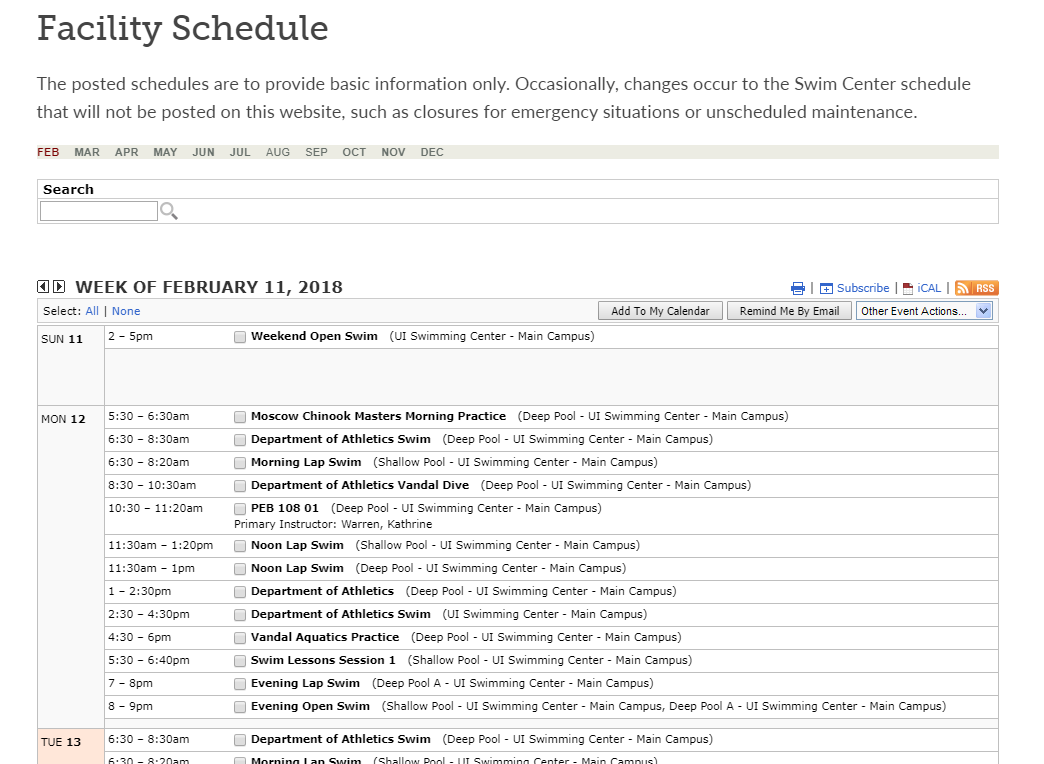Choose the NOV month tab
The width and height of the screenshot is (1044, 764).
point(393,152)
